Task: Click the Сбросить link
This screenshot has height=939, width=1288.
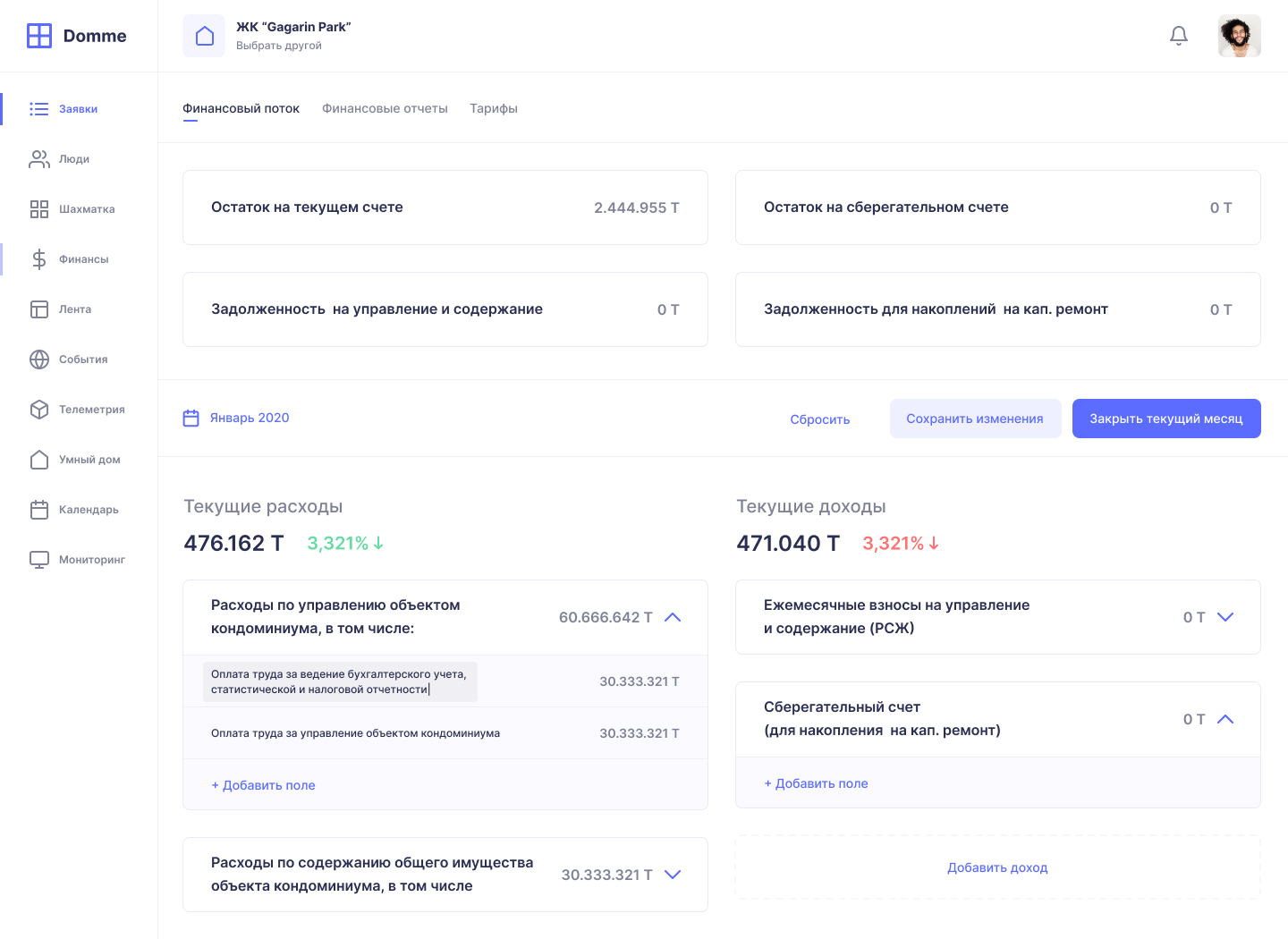Action: point(820,419)
